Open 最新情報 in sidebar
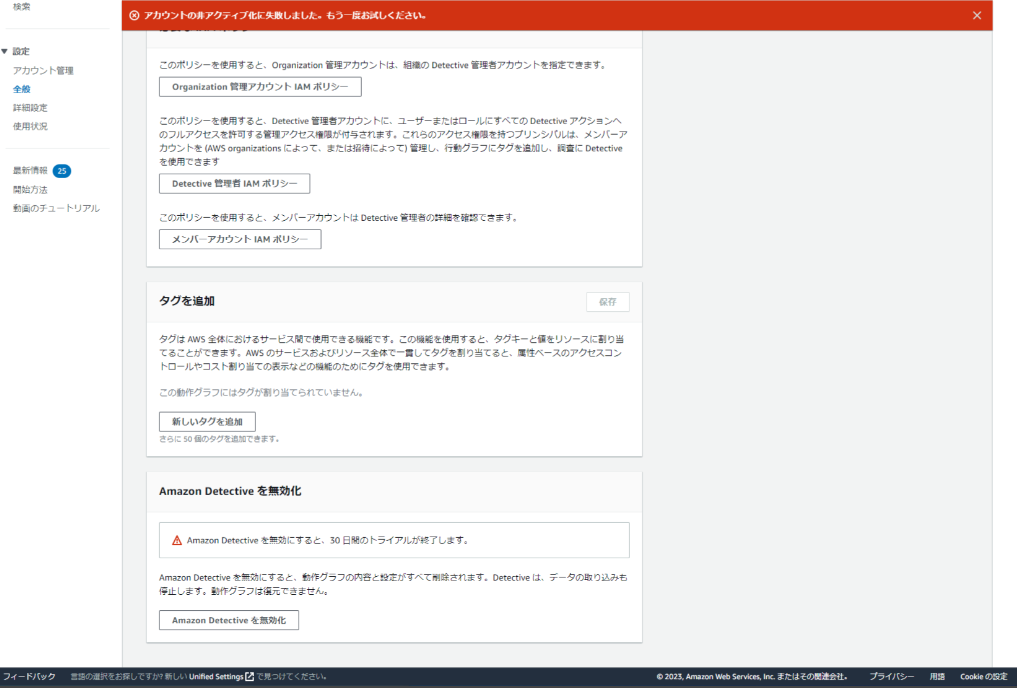This screenshot has height=688, width=1017. [x=30, y=171]
